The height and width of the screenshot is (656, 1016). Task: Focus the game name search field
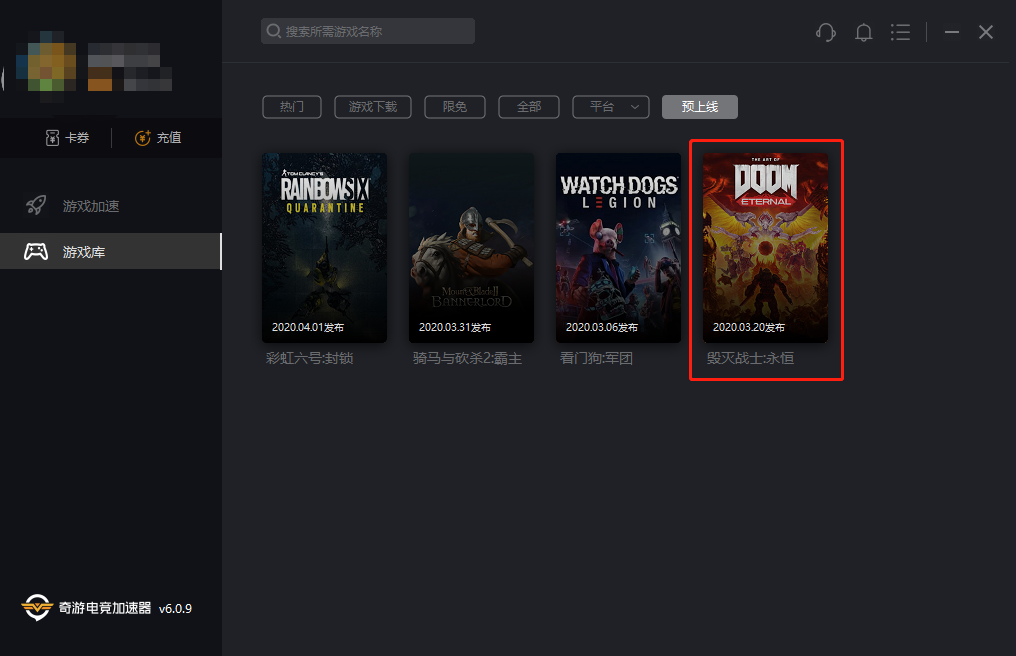[368, 31]
